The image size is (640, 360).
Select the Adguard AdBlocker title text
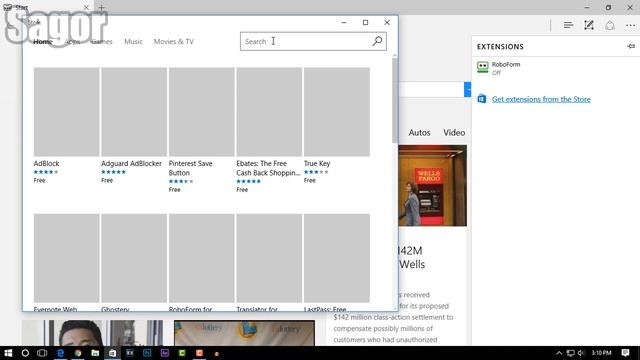131,163
